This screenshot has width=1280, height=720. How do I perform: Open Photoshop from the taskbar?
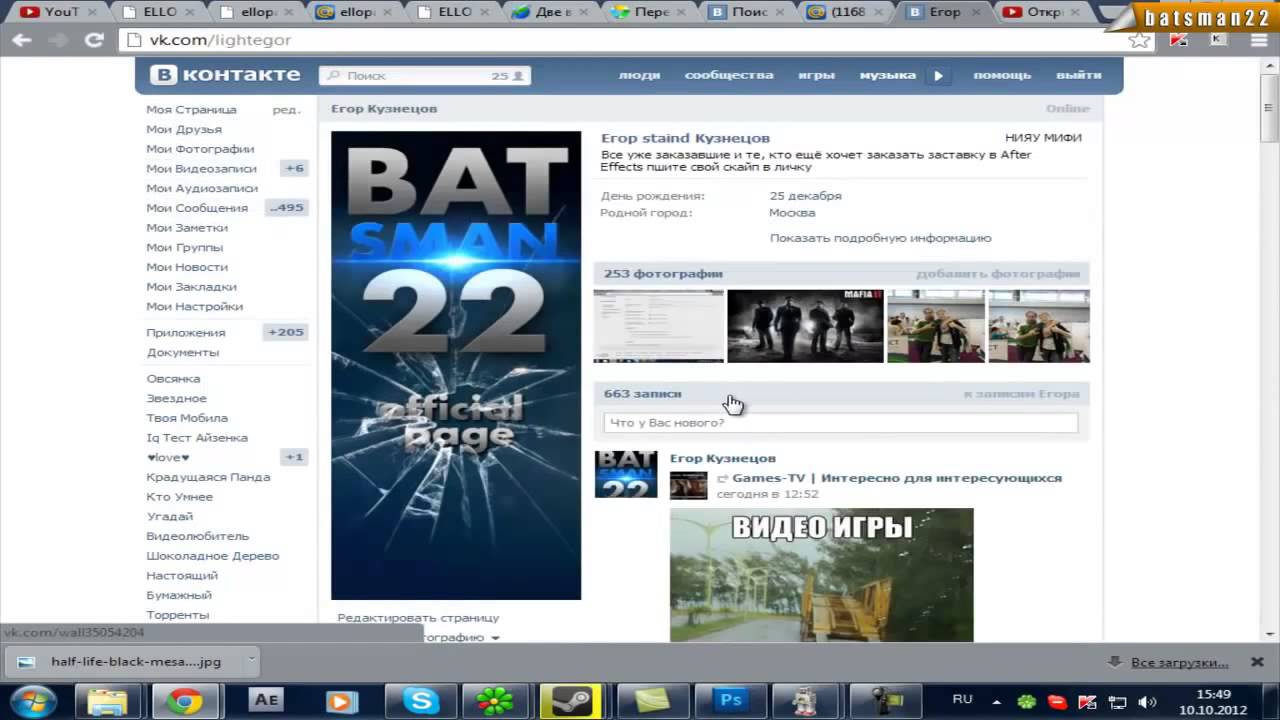(730, 701)
